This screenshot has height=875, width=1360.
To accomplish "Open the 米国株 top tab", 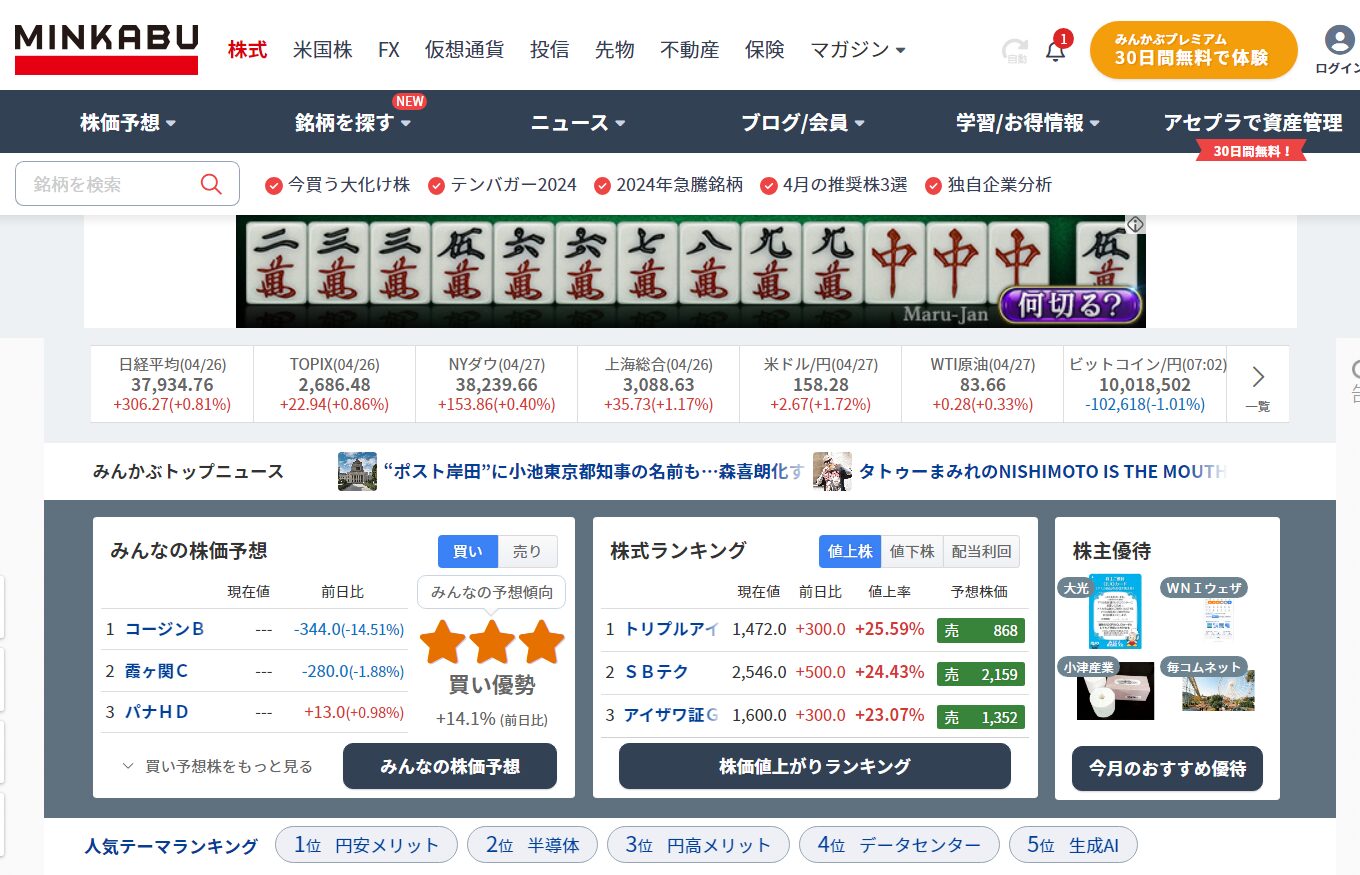I will point(322,49).
